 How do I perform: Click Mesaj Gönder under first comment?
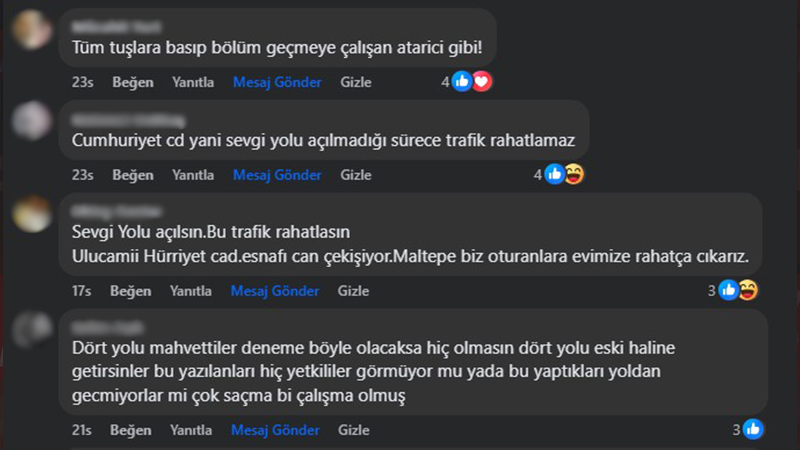[x=277, y=82]
